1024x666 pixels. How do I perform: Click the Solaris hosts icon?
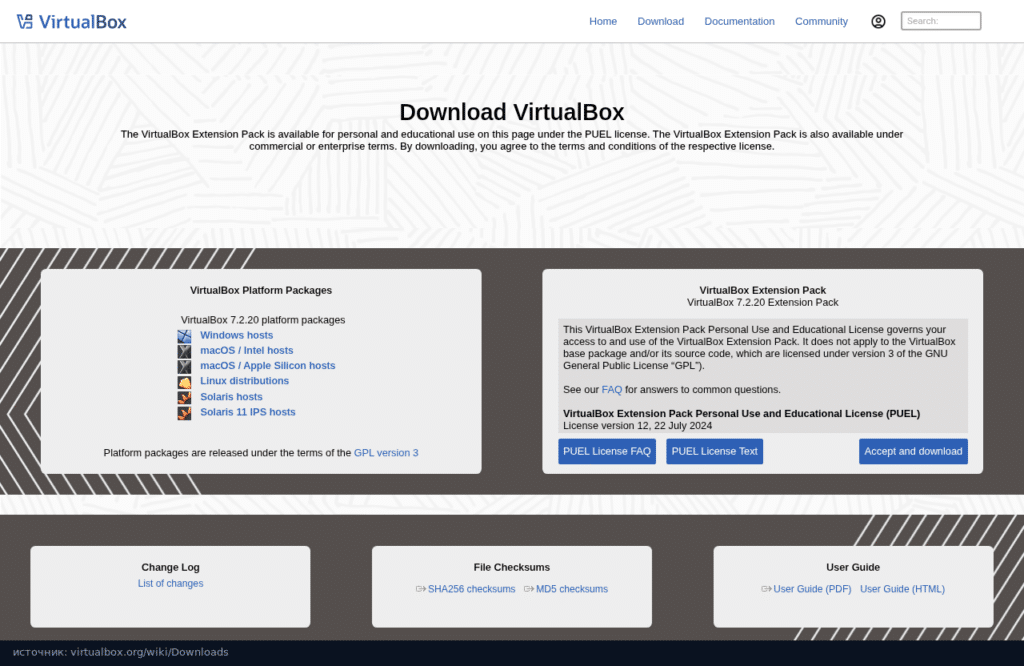click(x=185, y=397)
